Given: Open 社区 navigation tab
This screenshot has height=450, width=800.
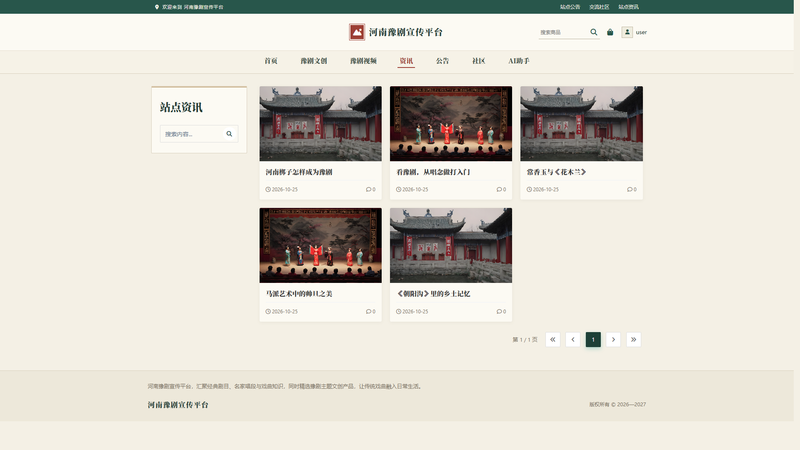Looking at the screenshot, I should pos(479,61).
